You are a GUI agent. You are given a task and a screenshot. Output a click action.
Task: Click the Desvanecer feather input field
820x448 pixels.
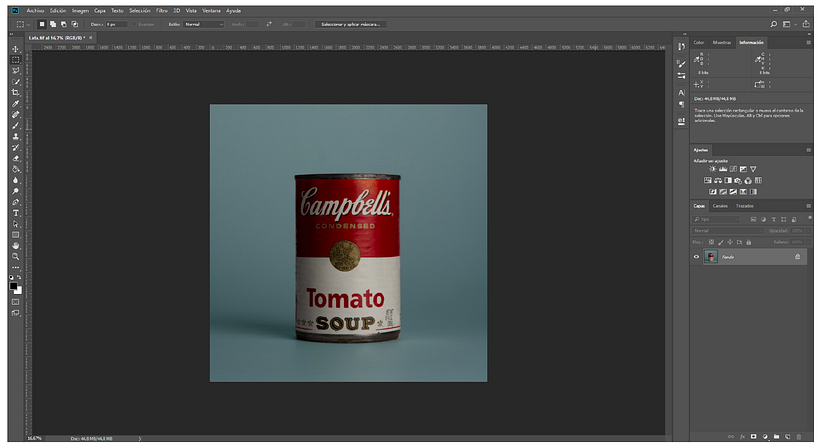click(x=116, y=25)
